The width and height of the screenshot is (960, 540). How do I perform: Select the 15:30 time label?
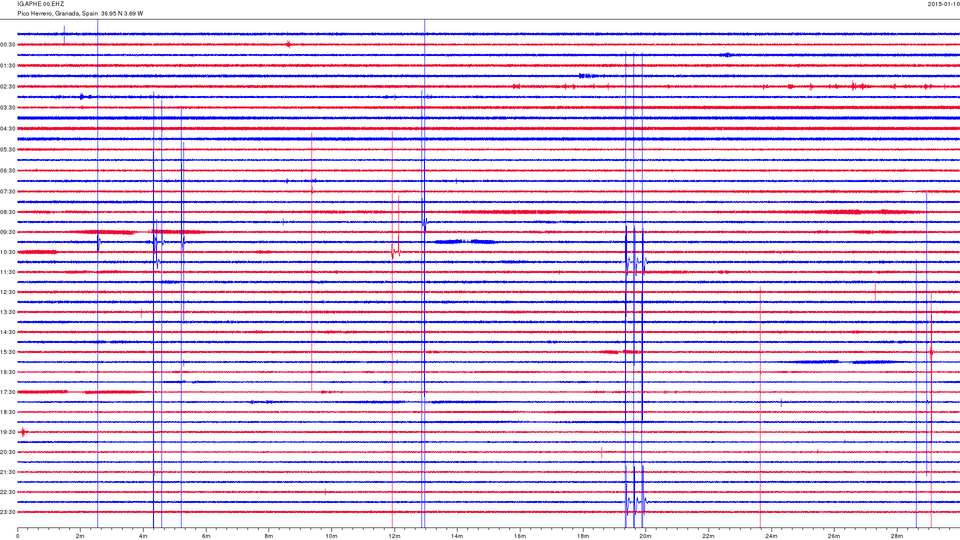coord(8,353)
